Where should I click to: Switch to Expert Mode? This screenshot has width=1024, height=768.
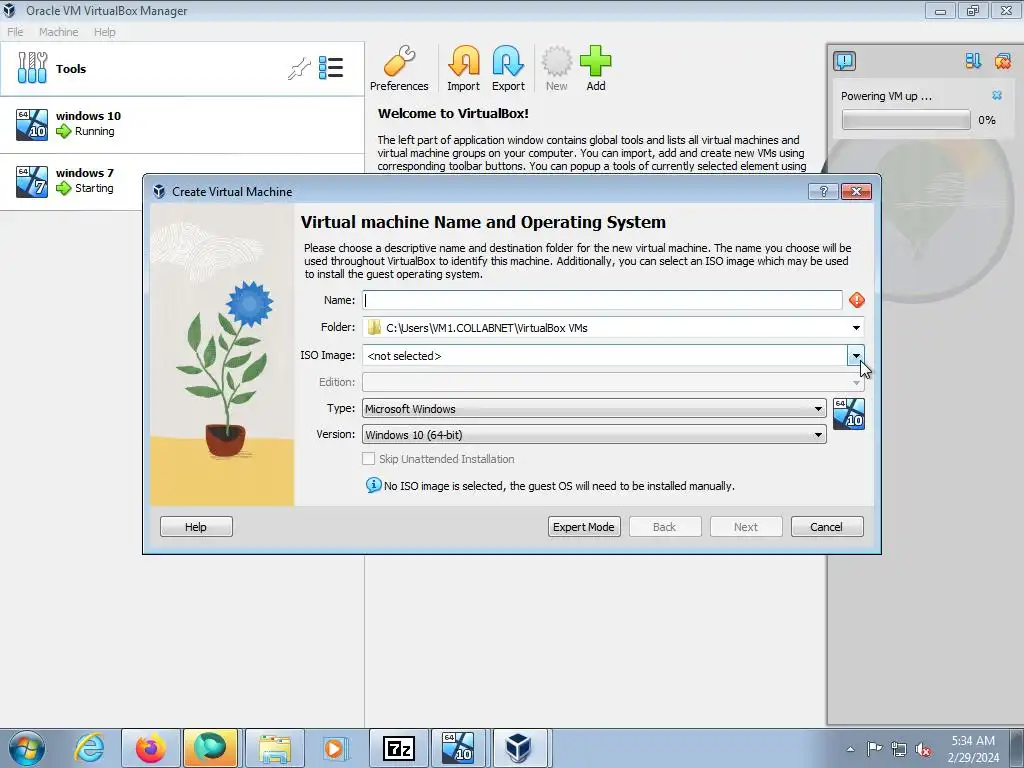tap(584, 526)
